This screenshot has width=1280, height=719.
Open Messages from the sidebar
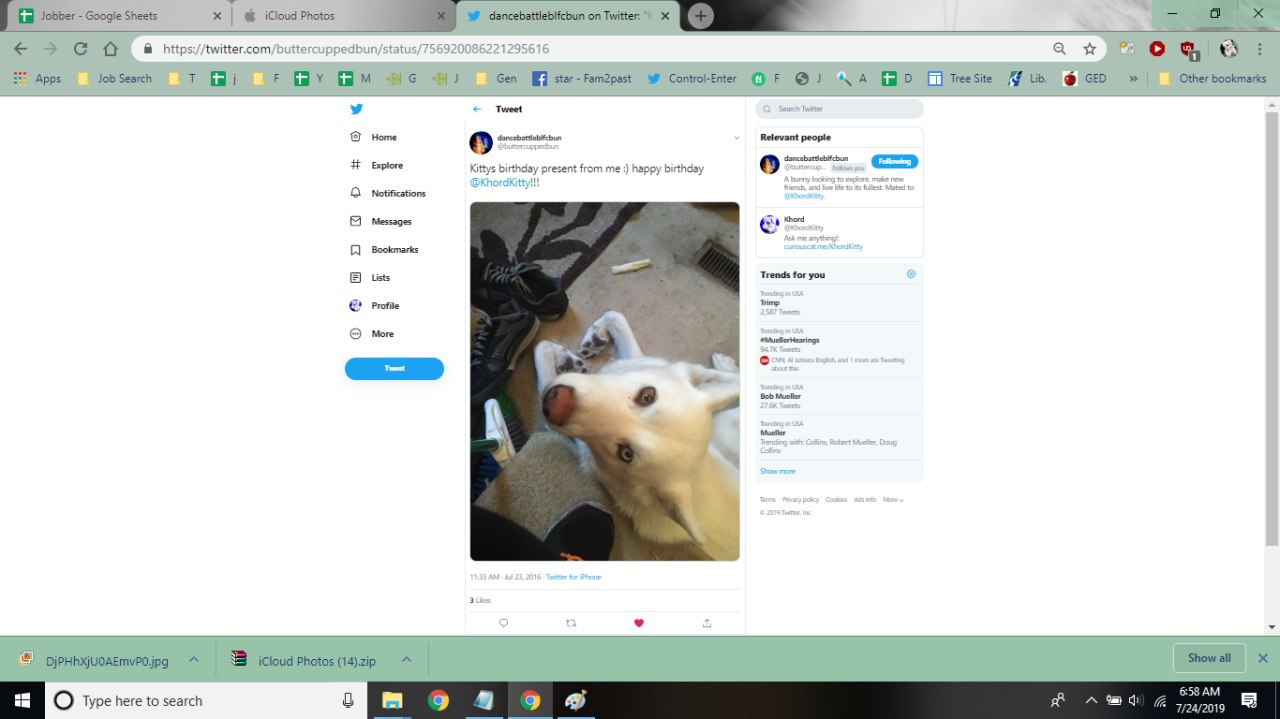point(381,221)
